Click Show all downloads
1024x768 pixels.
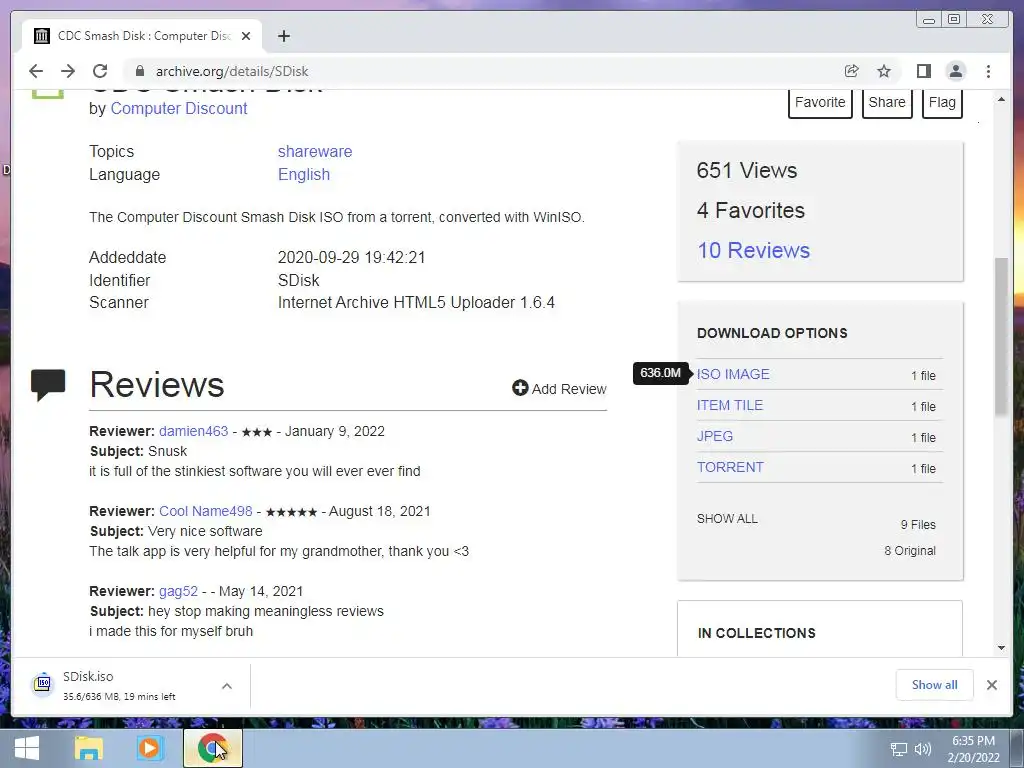pos(935,684)
